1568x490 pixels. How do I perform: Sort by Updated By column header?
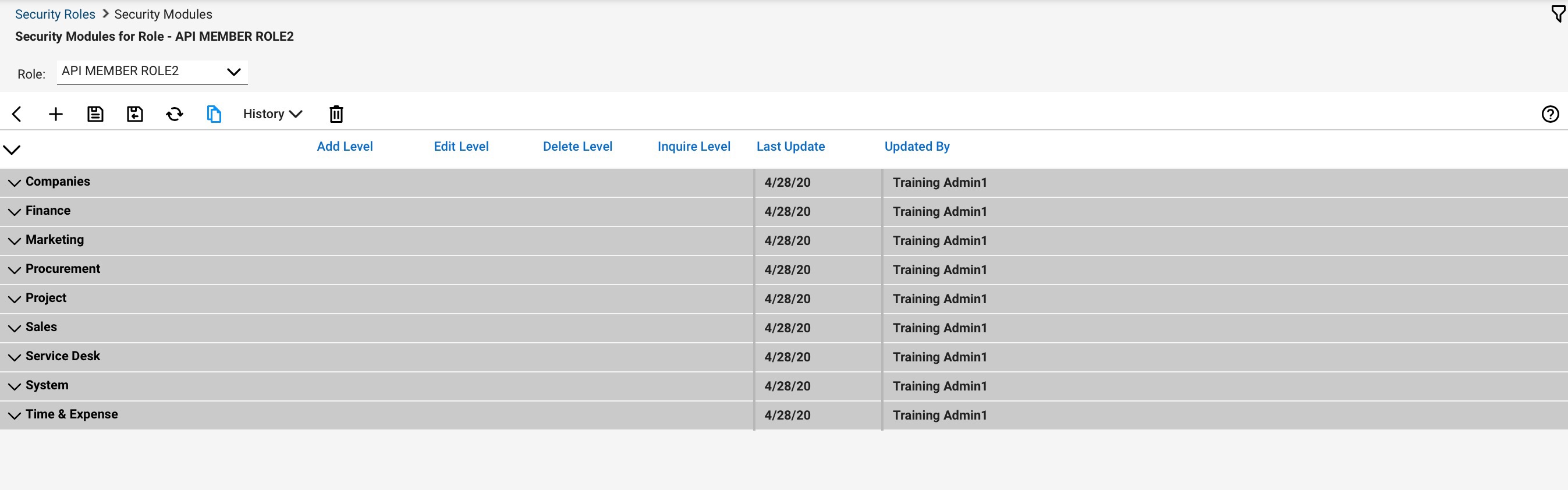coord(917,146)
